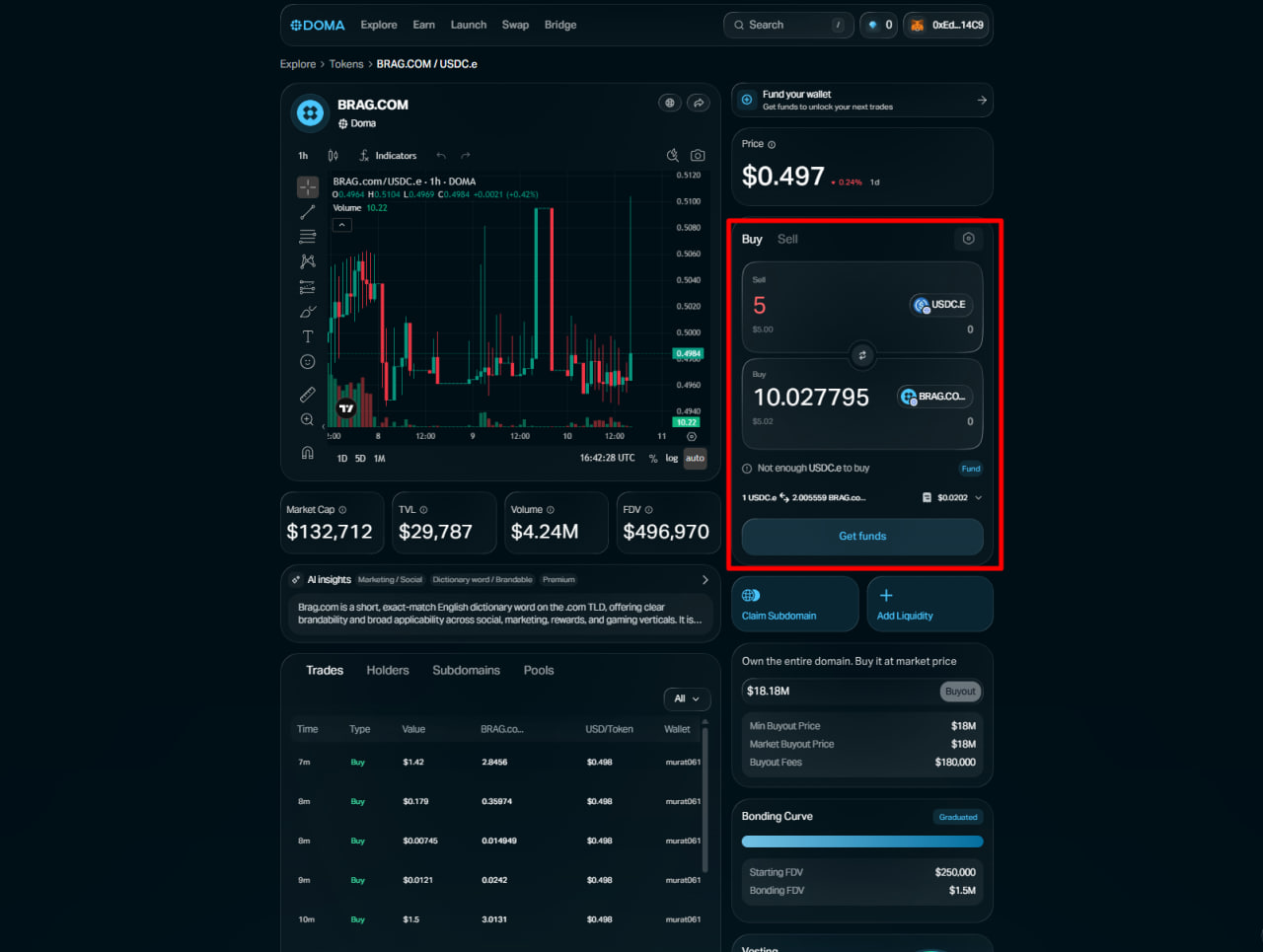
Task: Choose the candlestick chart style icon
Action: pos(334,156)
